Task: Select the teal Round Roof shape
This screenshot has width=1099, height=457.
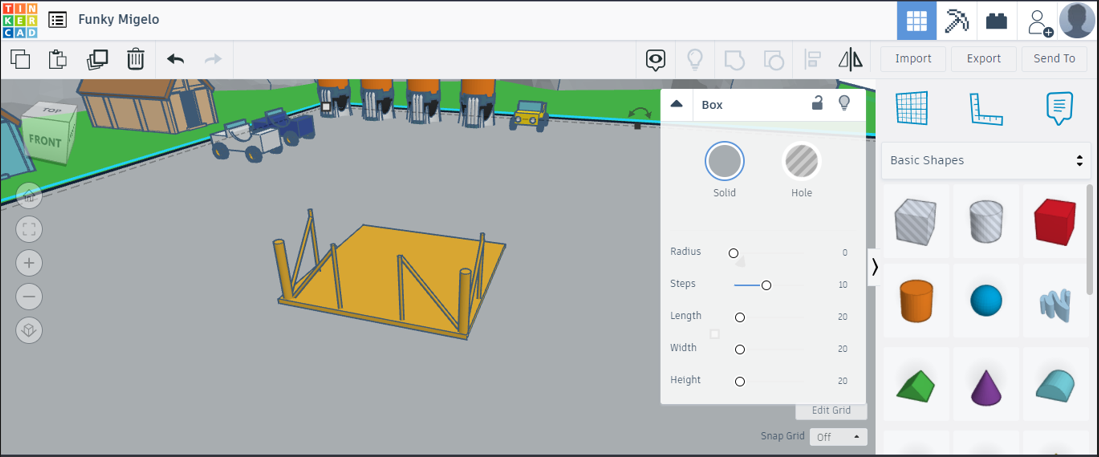Action: click(x=1055, y=384)
